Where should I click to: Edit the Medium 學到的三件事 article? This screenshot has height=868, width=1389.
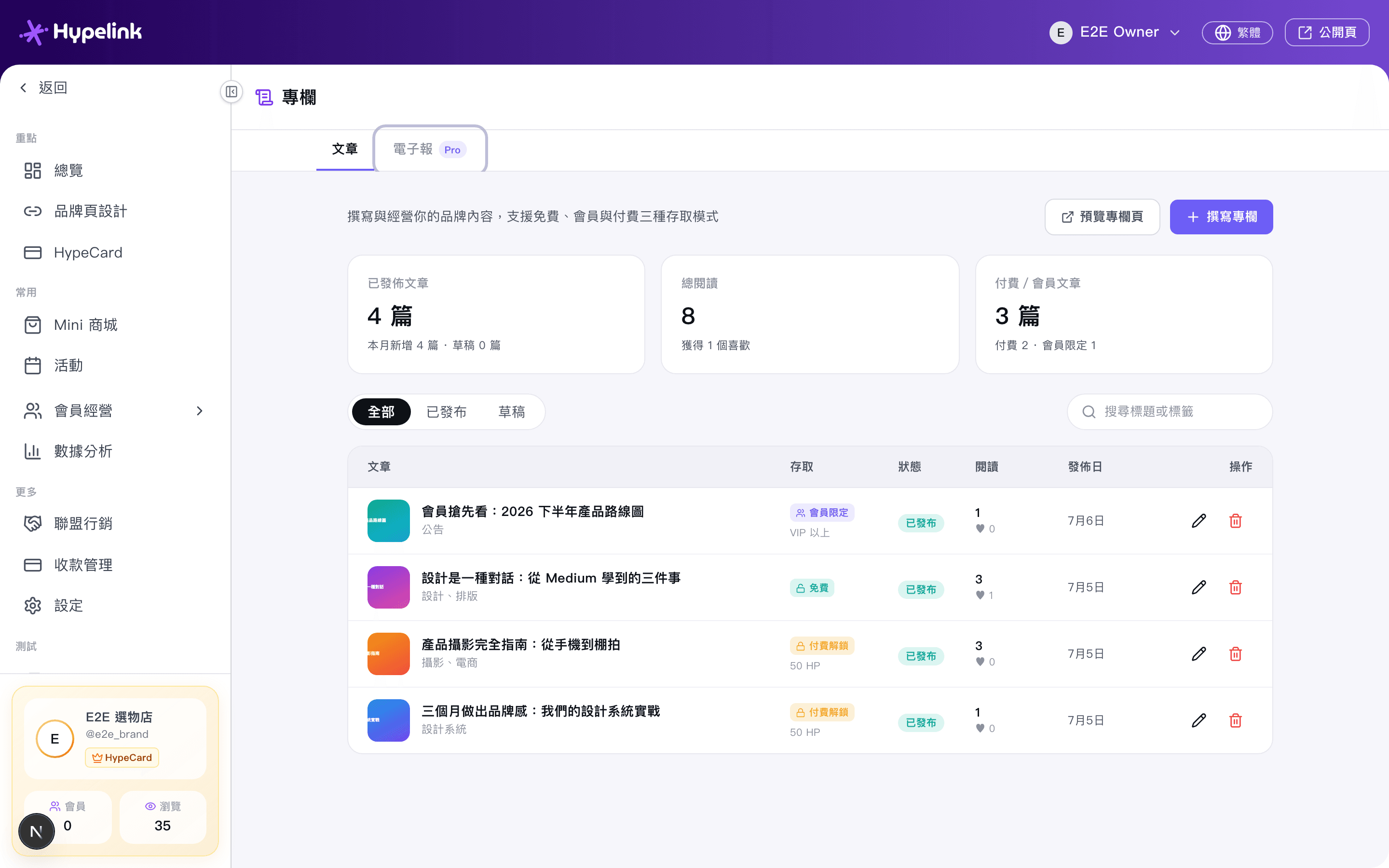pyautogui.click(x=1198, y=587)
